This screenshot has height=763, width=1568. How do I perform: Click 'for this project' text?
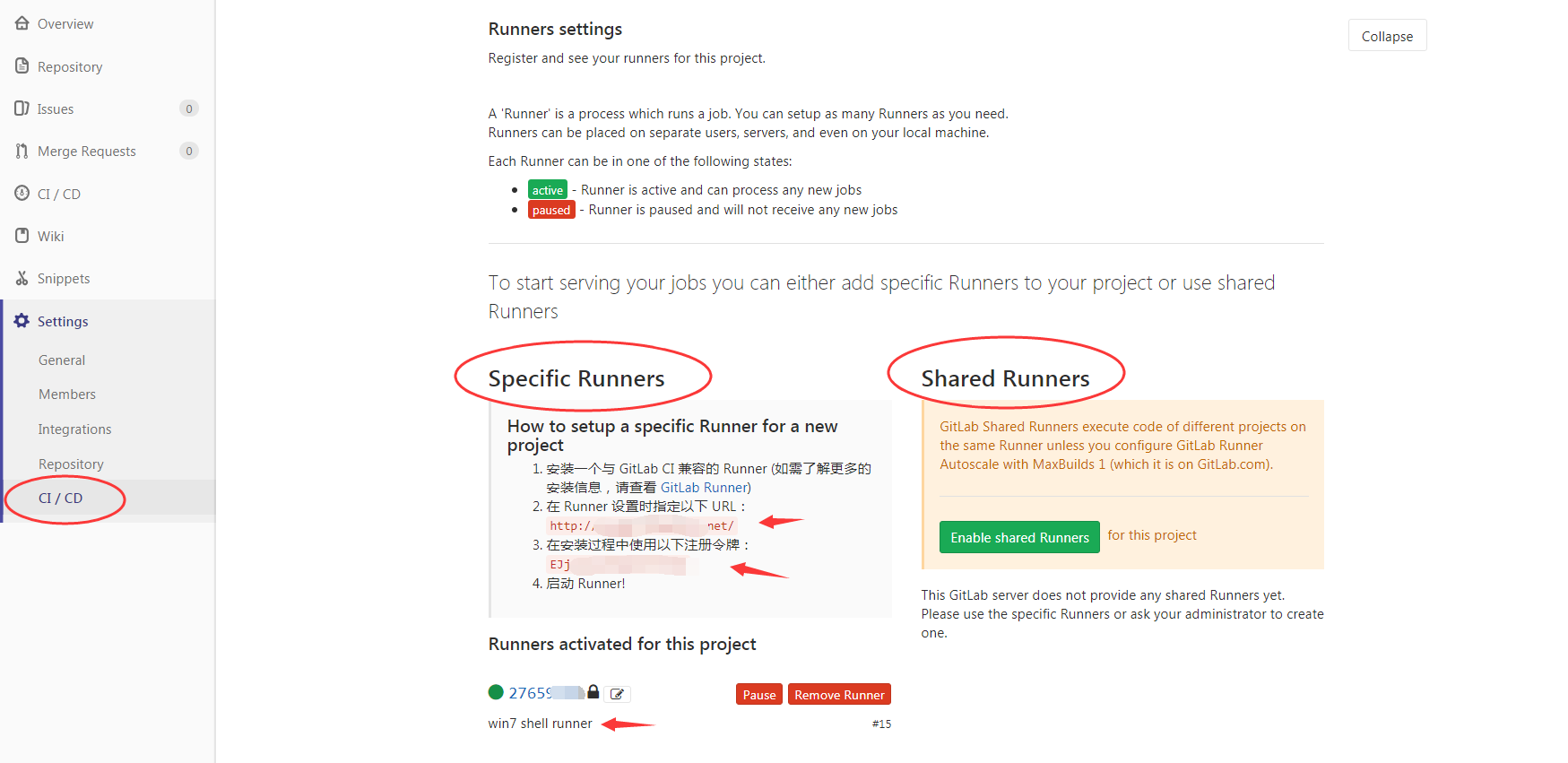pyautogui.click(x=1152, y=535)
